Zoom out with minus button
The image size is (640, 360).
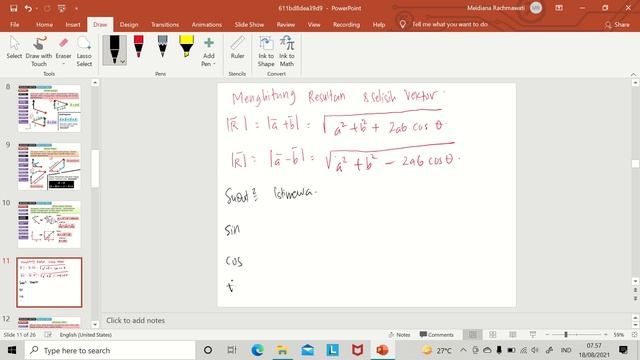tap(547, 335)
